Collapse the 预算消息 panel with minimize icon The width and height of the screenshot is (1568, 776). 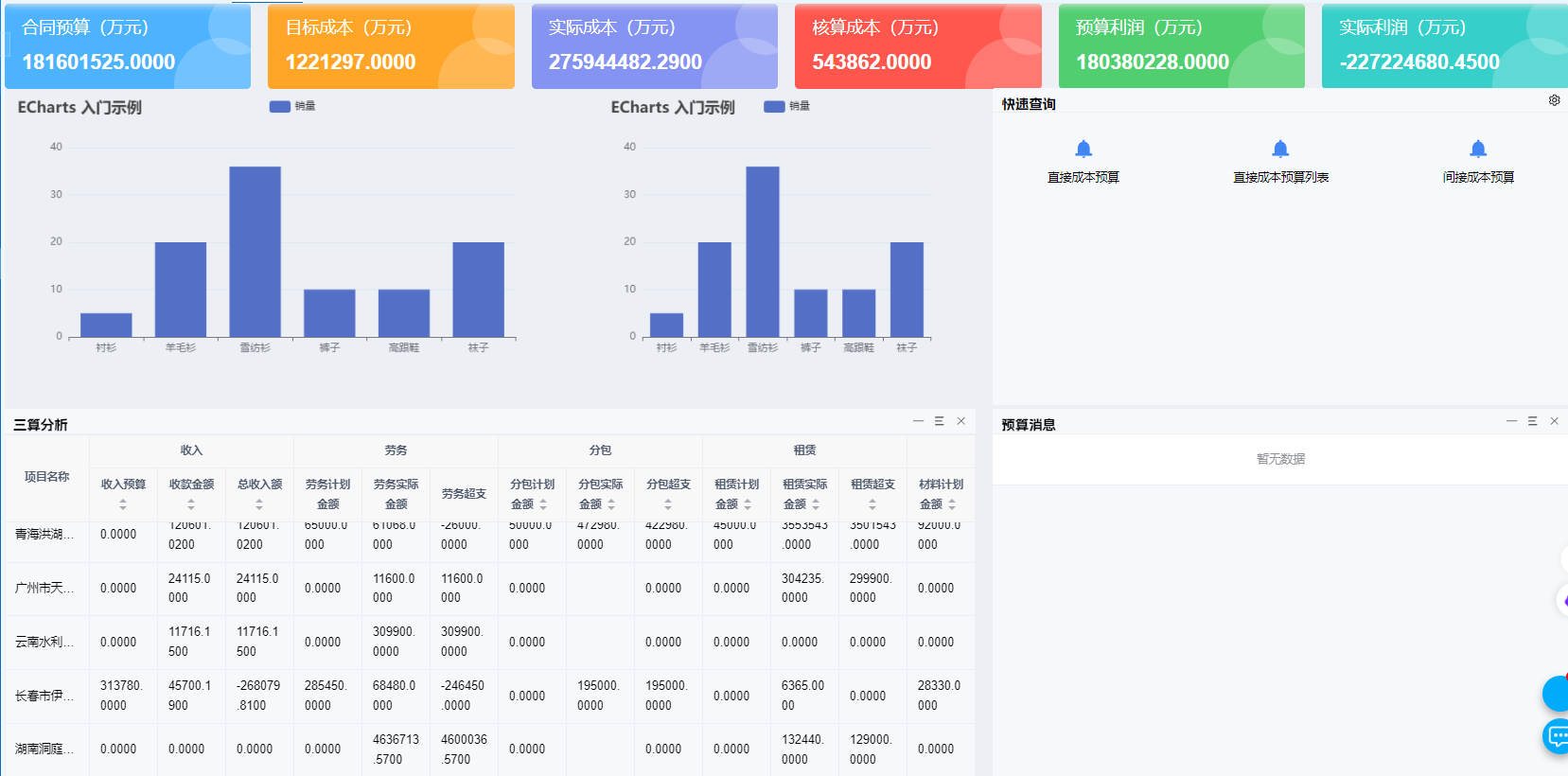pos(1511,421)
